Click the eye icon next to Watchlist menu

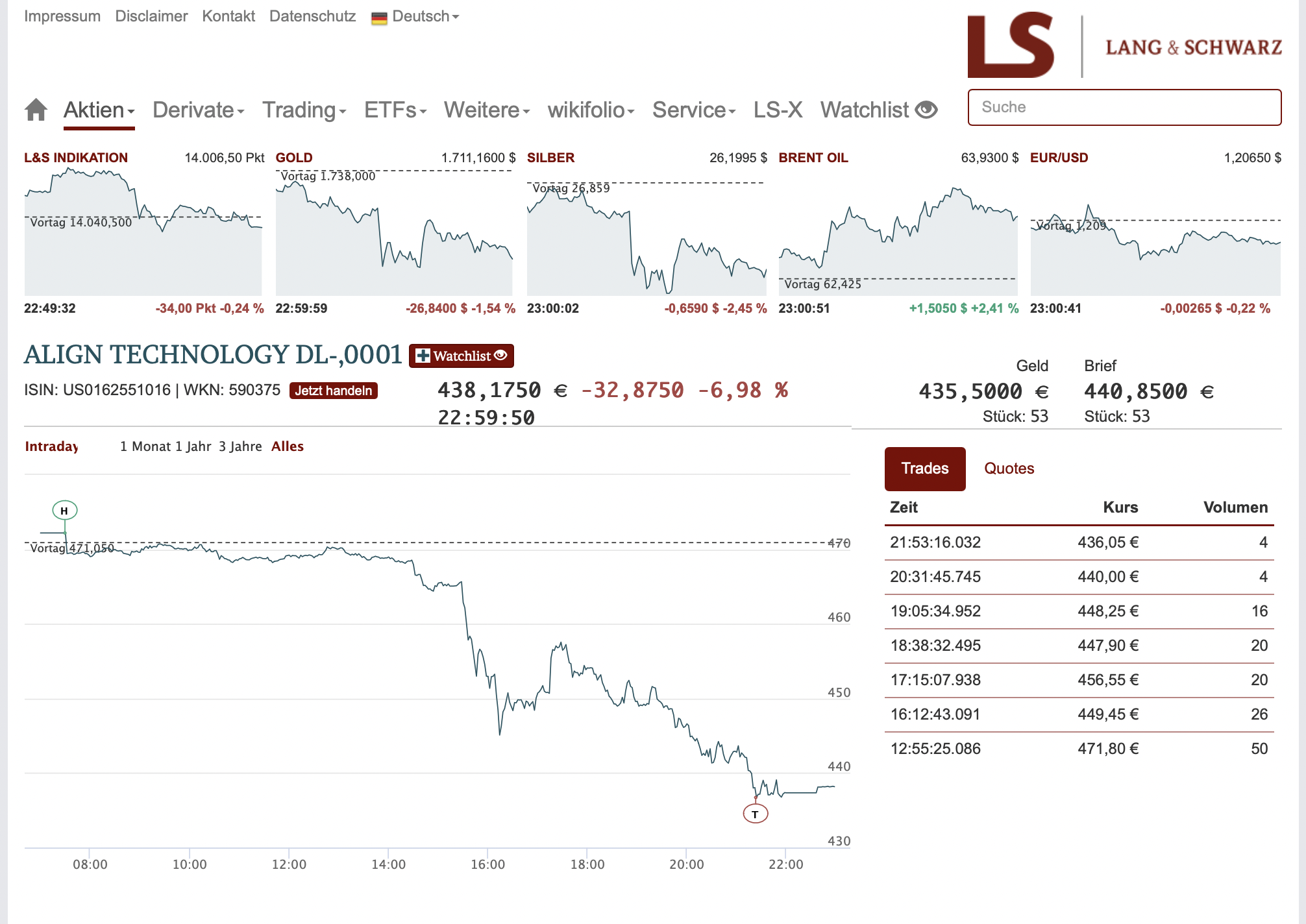pos(926,110)
